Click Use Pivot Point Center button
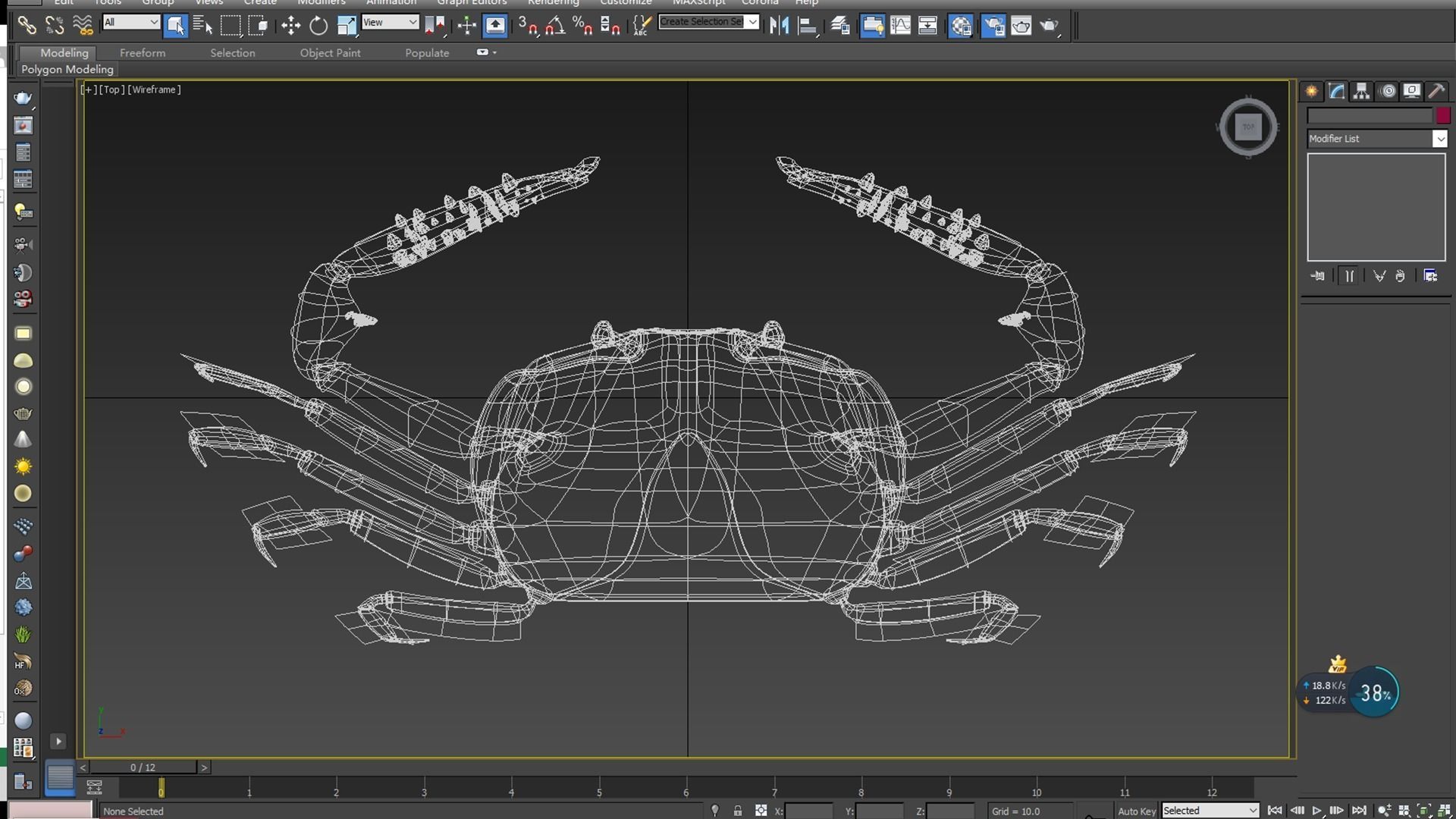Screen dimensions: 1456x819 pyautogui.click(x=435, y=26)
